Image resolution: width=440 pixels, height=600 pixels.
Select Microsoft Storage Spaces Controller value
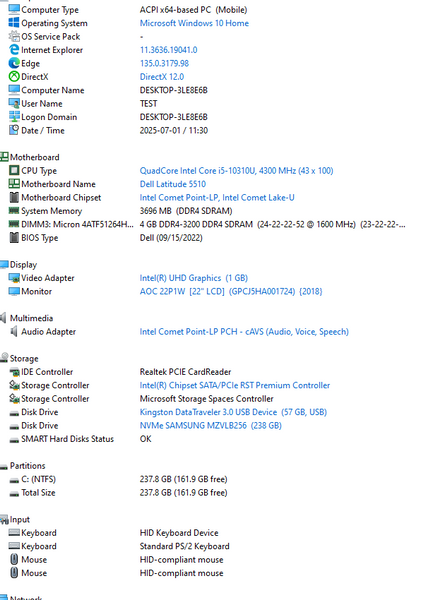(206, 398)
